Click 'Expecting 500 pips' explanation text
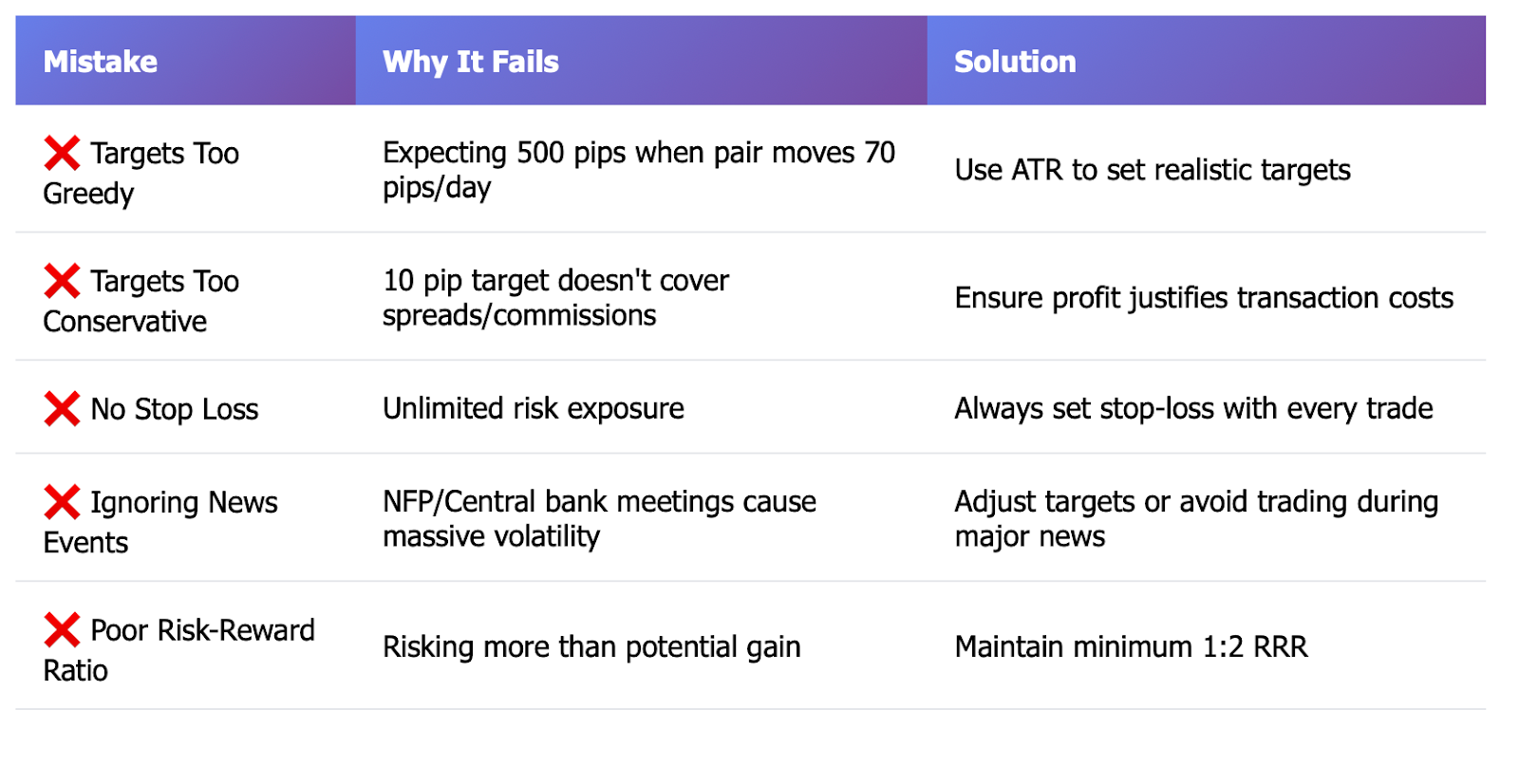 click(639, 170)
